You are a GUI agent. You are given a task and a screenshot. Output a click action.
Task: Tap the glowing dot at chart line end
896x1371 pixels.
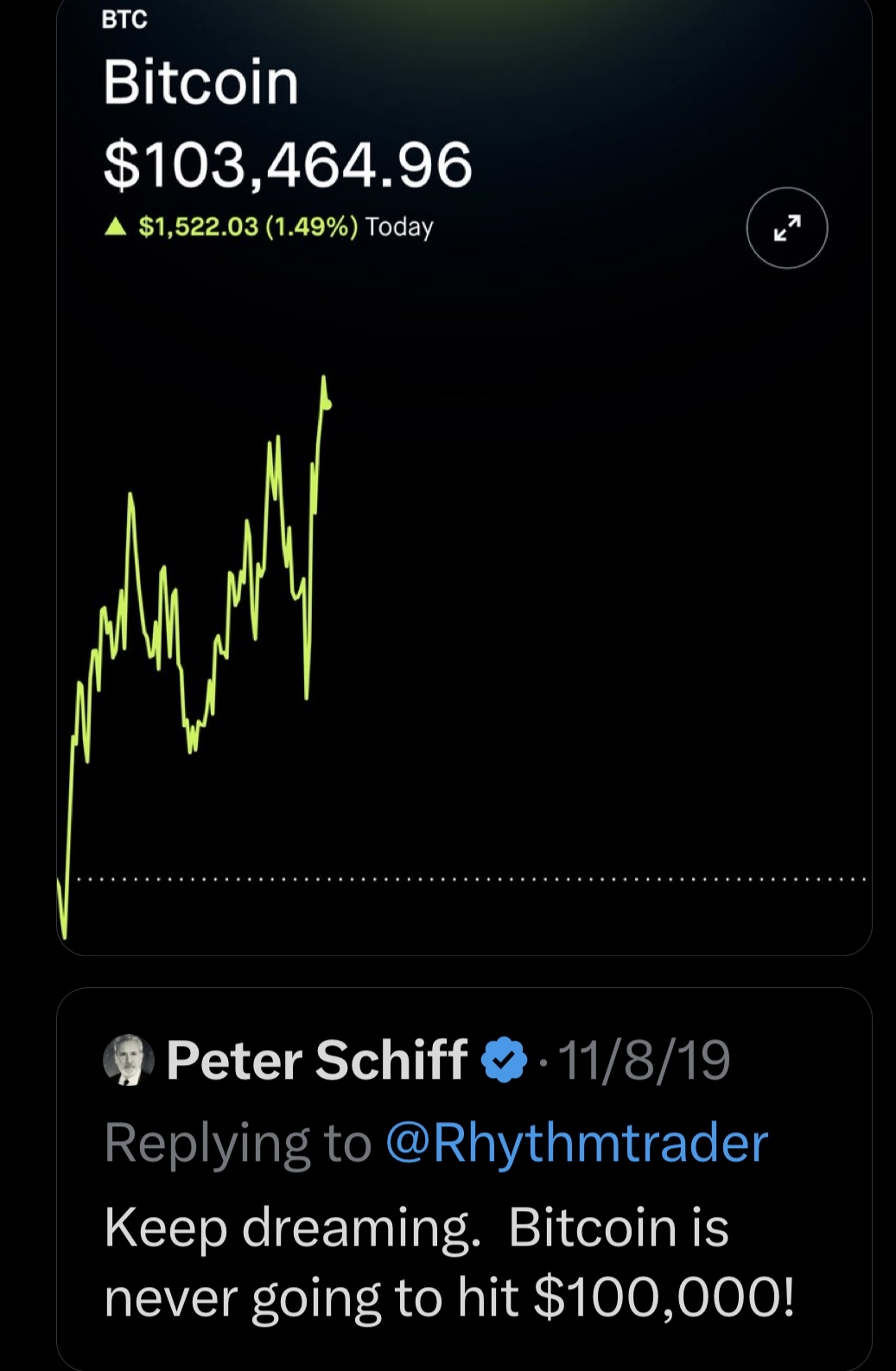pos(327,404)
